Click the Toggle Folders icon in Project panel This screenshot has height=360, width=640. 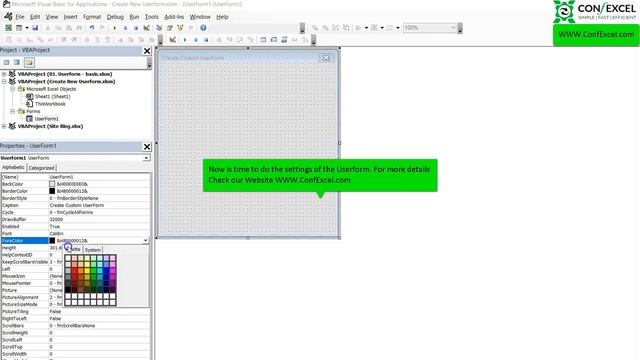[29, 62]
